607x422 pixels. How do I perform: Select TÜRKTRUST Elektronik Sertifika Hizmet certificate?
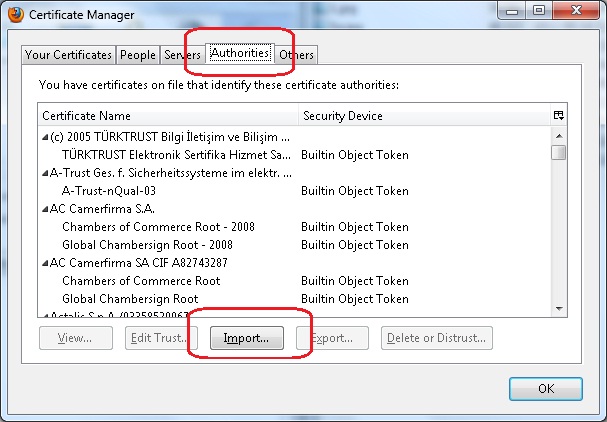point(176,155)
